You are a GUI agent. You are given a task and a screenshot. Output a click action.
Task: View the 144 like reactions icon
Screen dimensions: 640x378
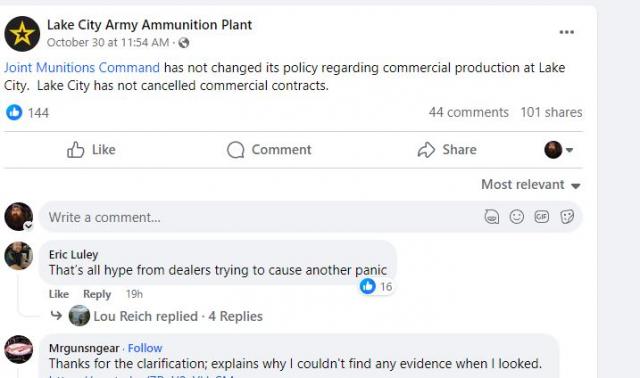point(14,112)
